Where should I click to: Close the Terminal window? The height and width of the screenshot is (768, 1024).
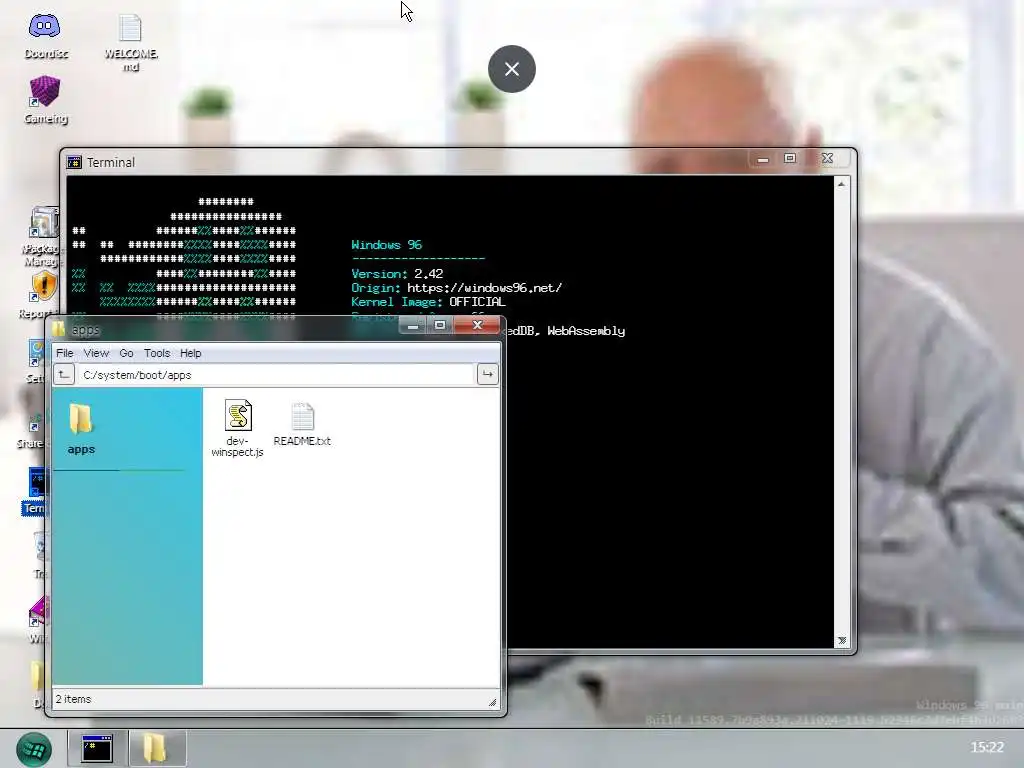pos(827,159)
